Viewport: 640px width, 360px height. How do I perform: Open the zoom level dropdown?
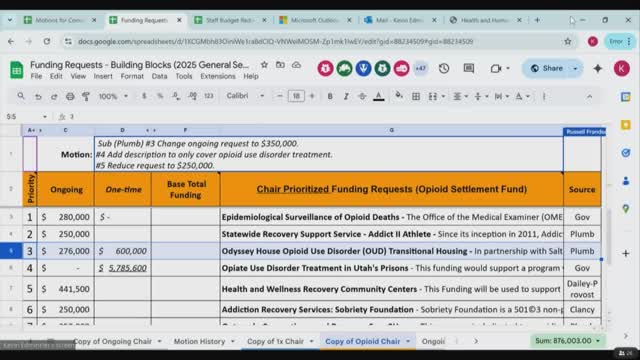coord(113,96)
